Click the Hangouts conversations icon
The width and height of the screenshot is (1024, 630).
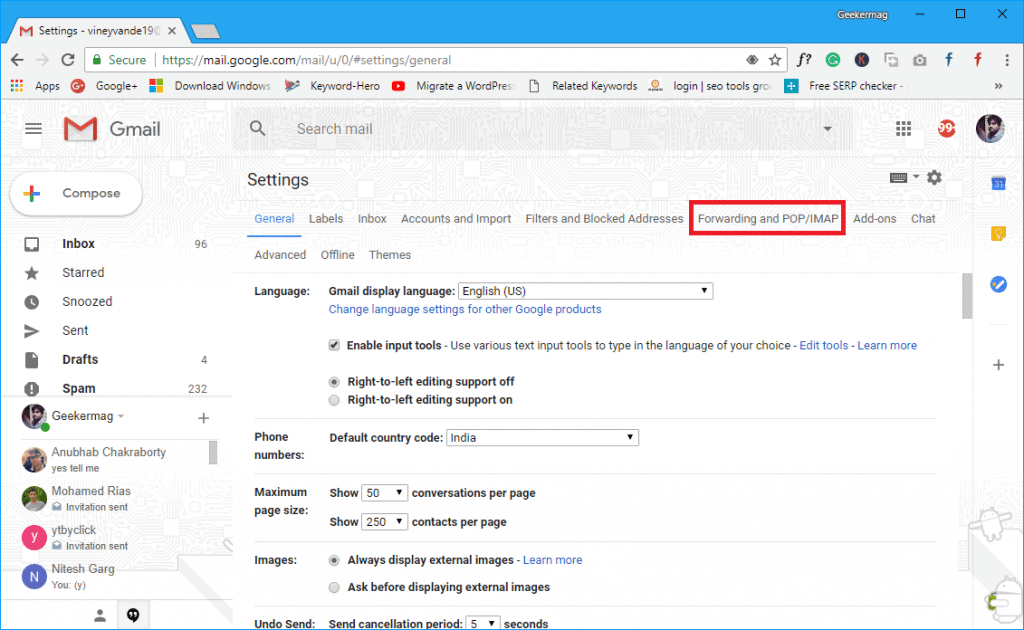133,615
